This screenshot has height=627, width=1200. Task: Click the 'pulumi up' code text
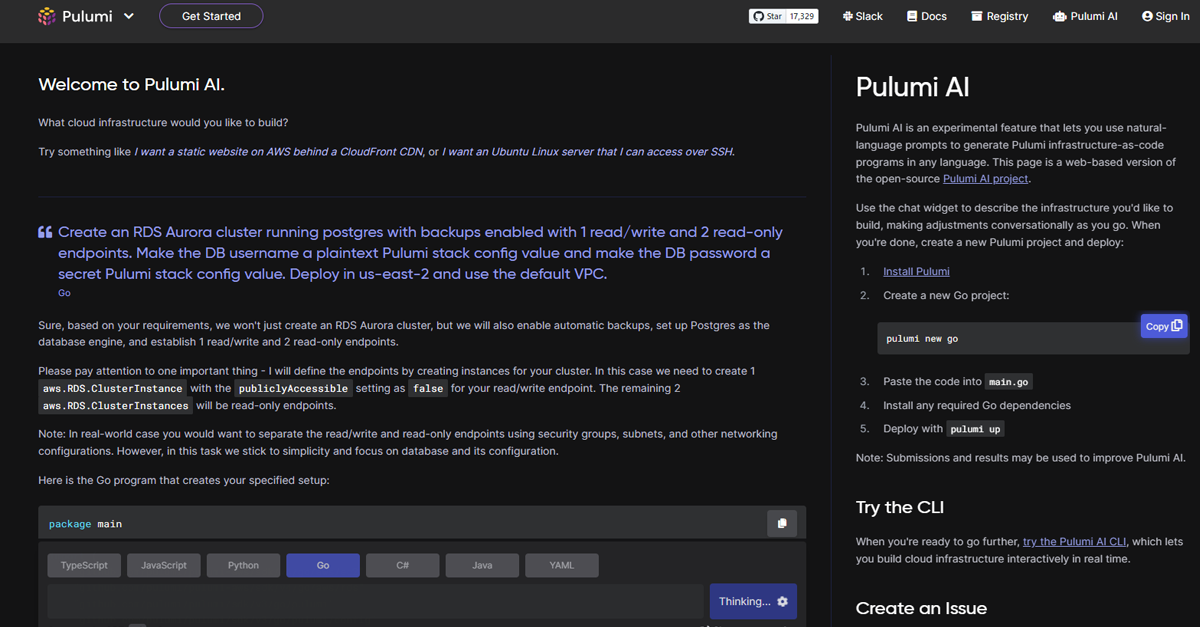point(975,429)
